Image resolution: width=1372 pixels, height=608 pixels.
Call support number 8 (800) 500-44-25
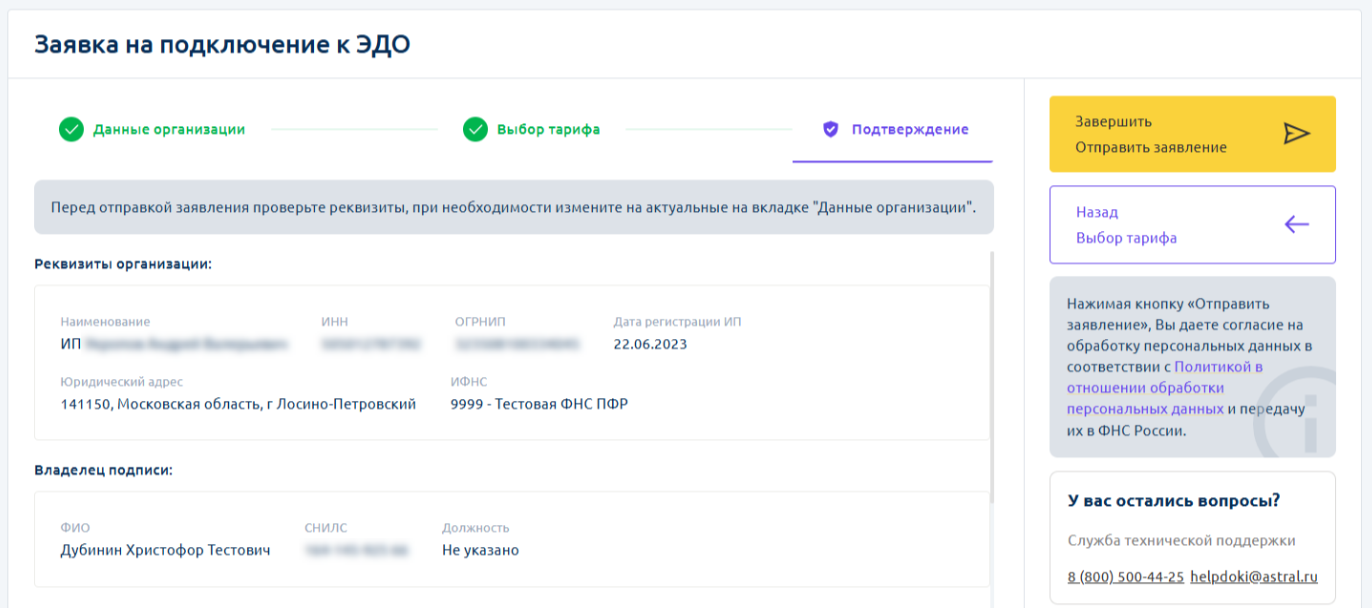pyautogui.click(x=1126, y=577)
